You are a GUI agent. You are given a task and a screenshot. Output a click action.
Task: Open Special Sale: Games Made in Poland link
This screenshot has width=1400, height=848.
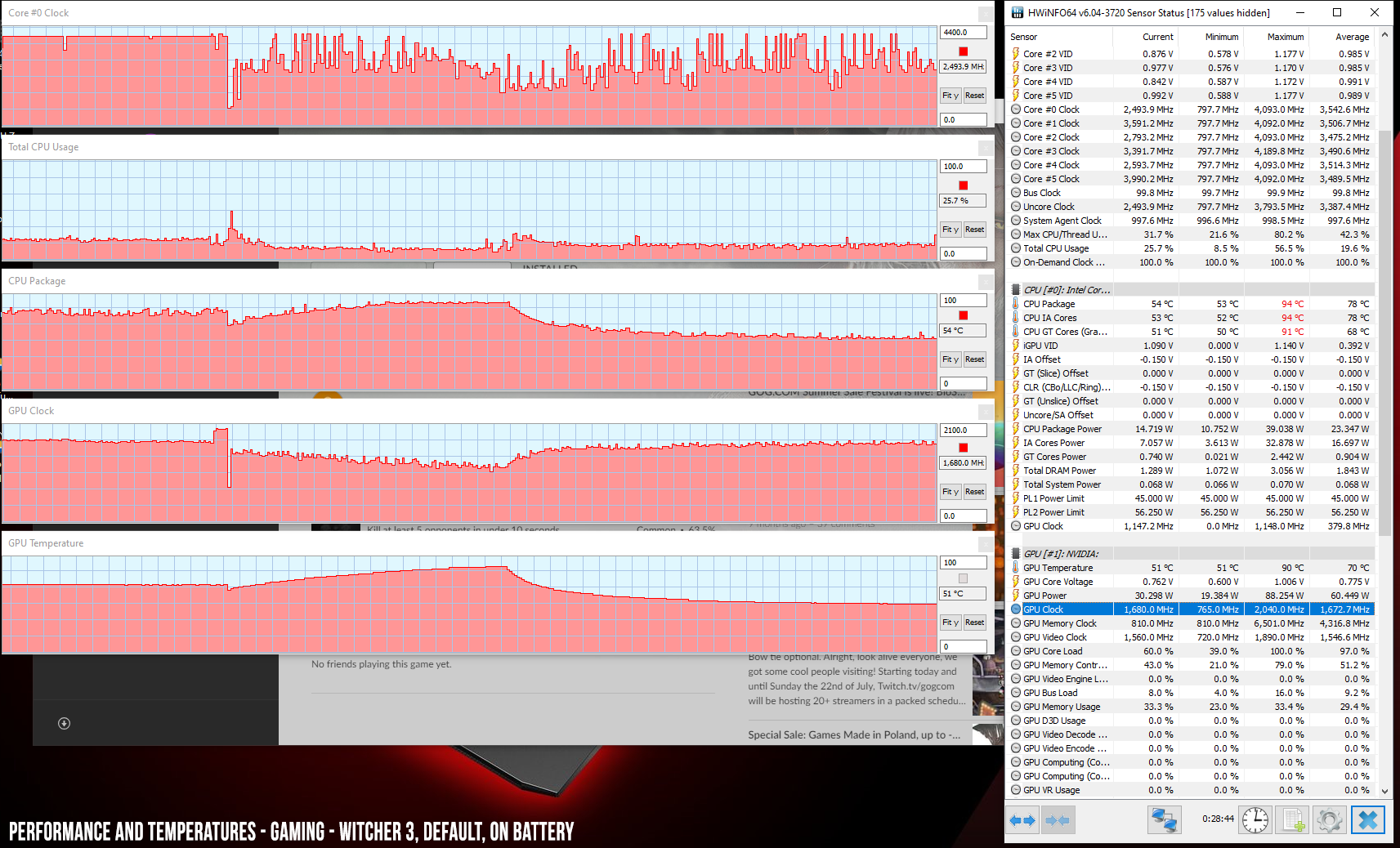tap(854, 734)
